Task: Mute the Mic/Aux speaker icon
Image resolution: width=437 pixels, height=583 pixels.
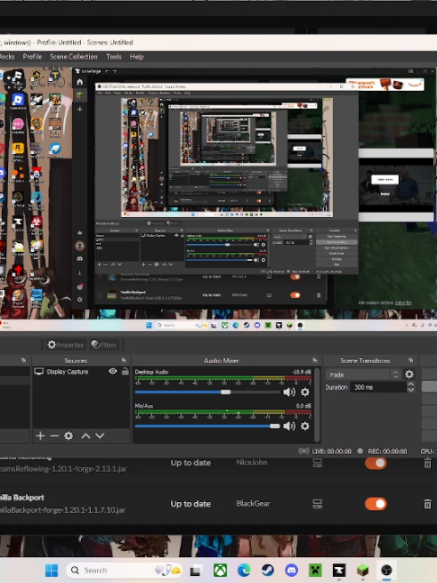Action: (289, 426)
